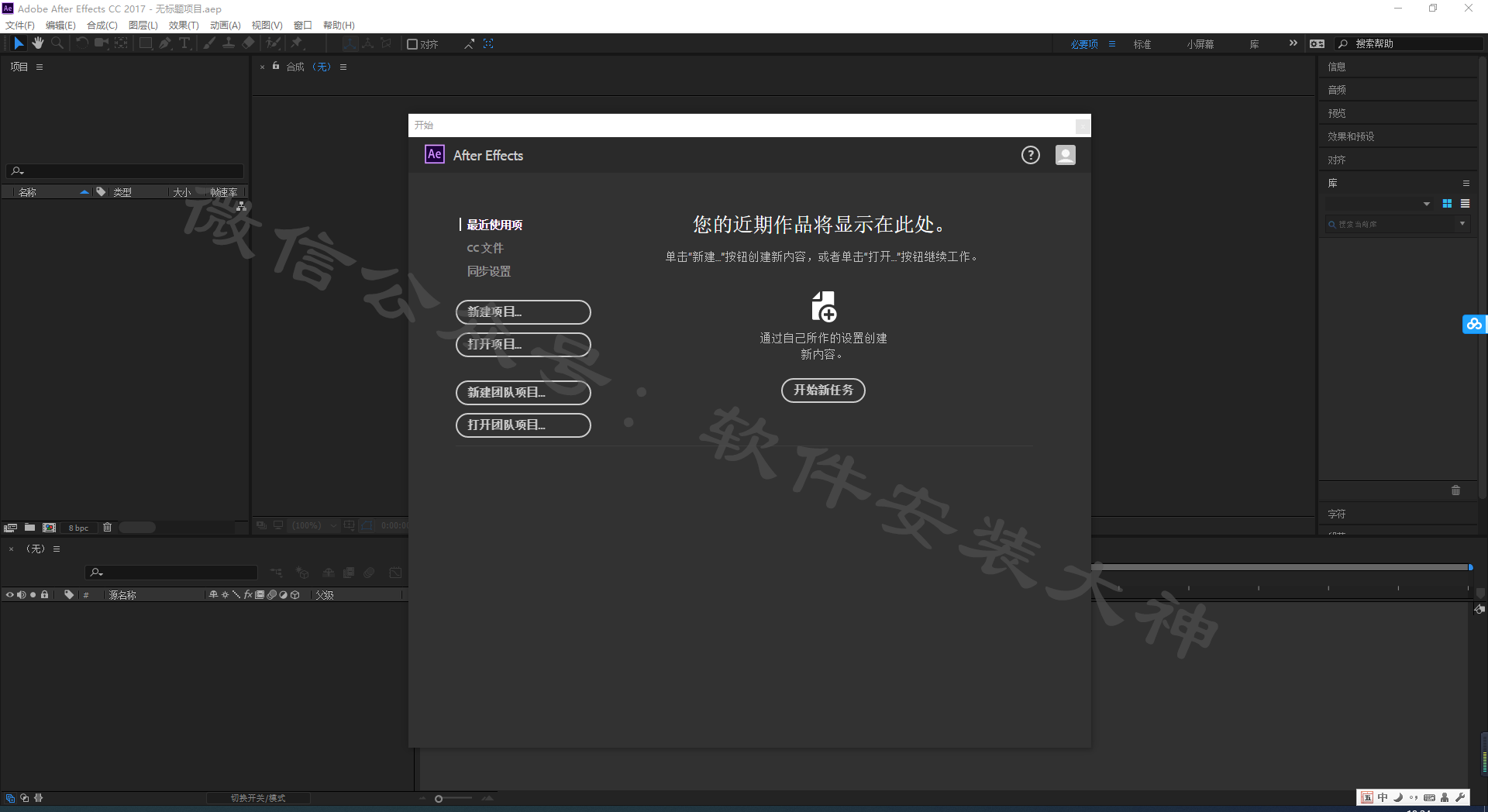Select the Puppet Pin tool
The width and height of the screenshot is (1488, 812).
tap(297, 43)
